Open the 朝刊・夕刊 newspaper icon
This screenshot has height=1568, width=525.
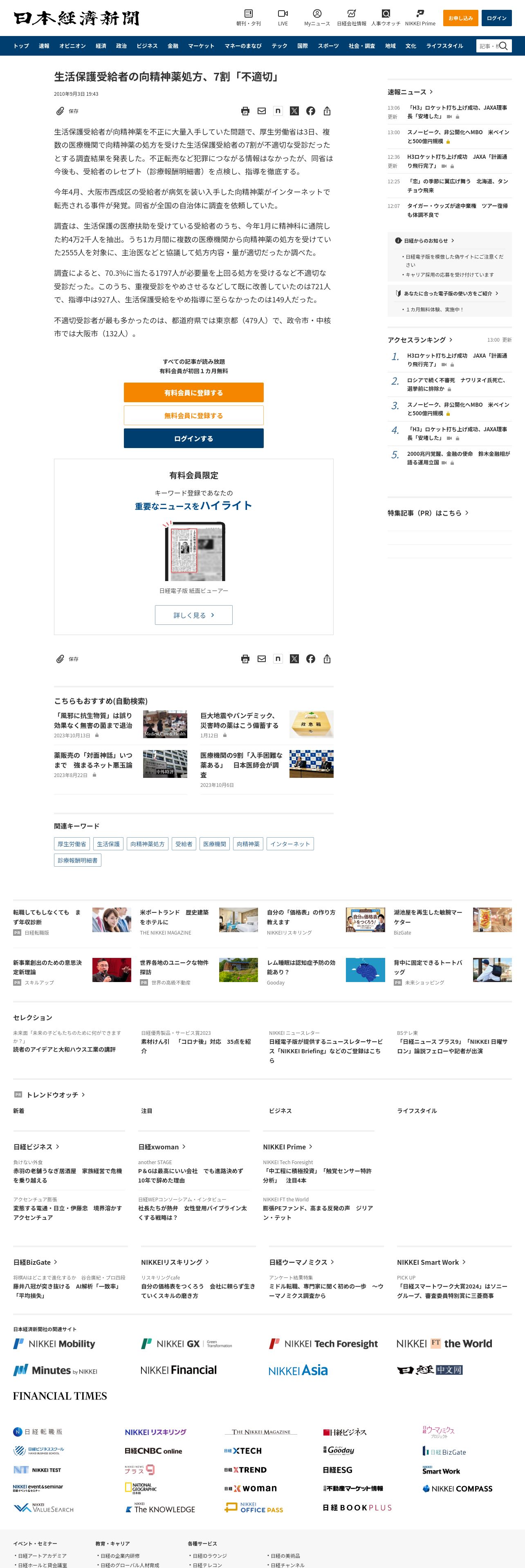[x=248, y=14]
